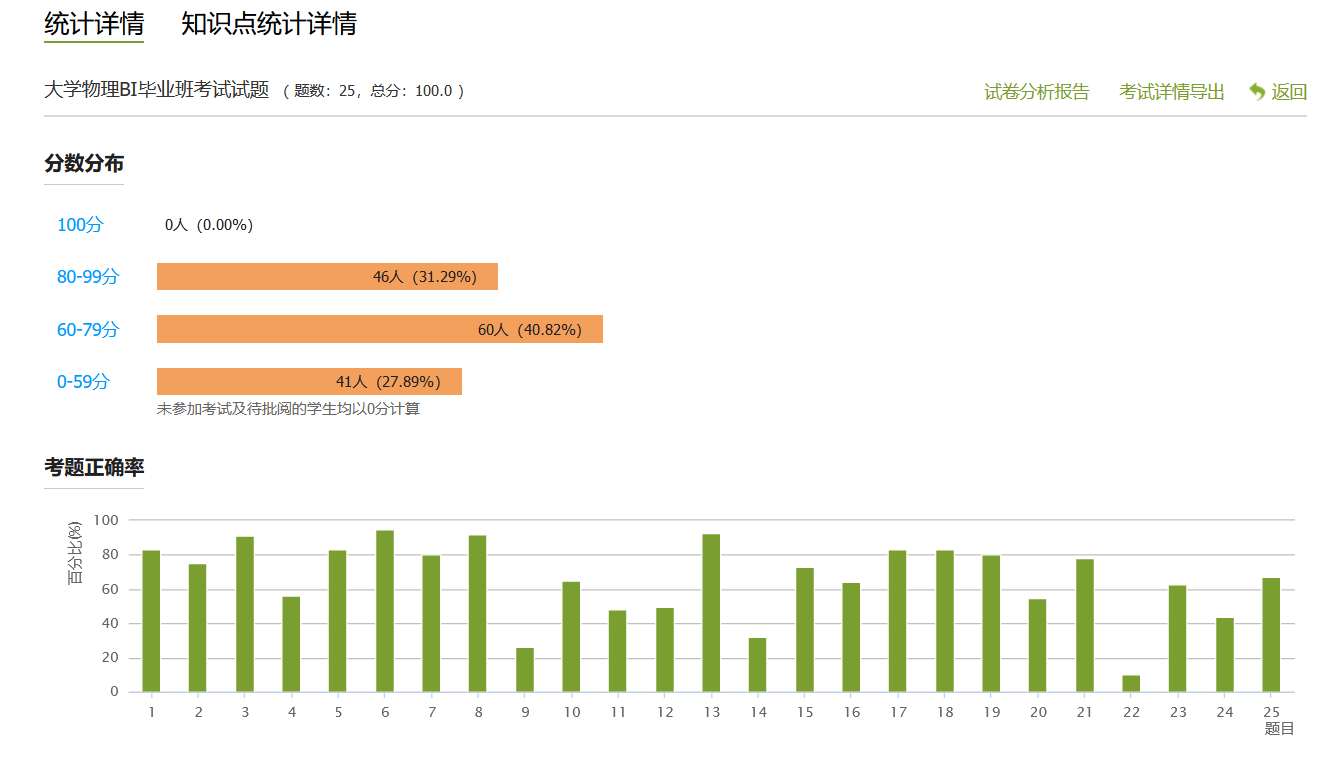Click the orange bar showing 46人 (31.29%)

pos(326,276)
